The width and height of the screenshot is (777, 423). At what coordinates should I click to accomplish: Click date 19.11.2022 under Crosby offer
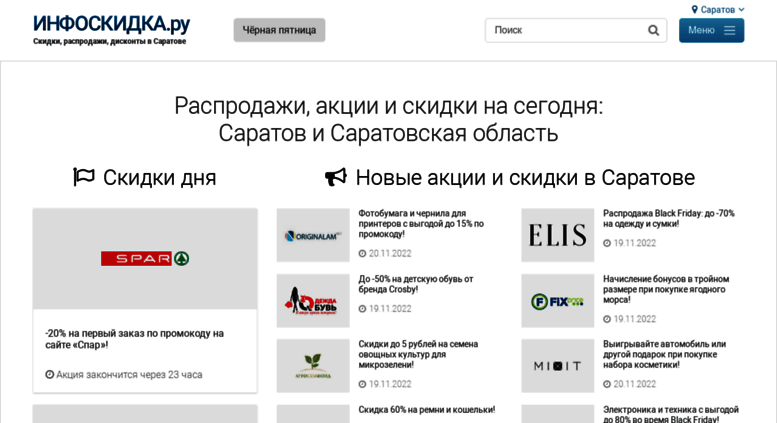click(390, 309)
